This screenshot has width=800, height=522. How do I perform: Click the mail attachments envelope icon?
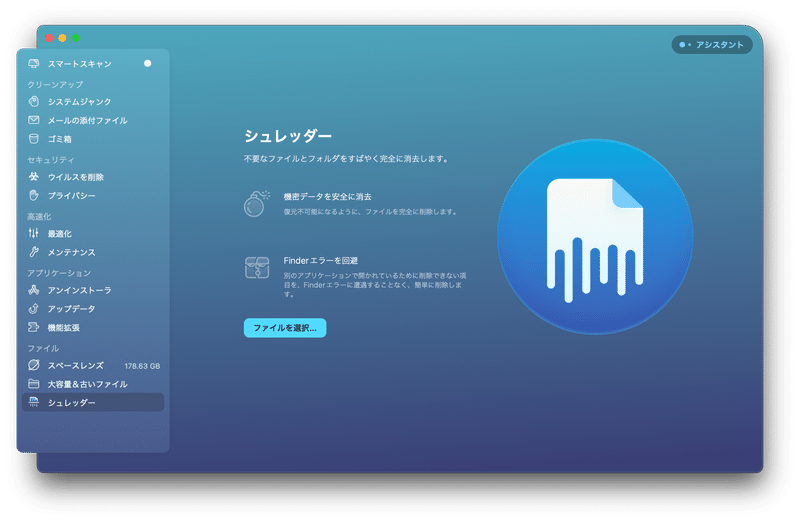[34, 120]
